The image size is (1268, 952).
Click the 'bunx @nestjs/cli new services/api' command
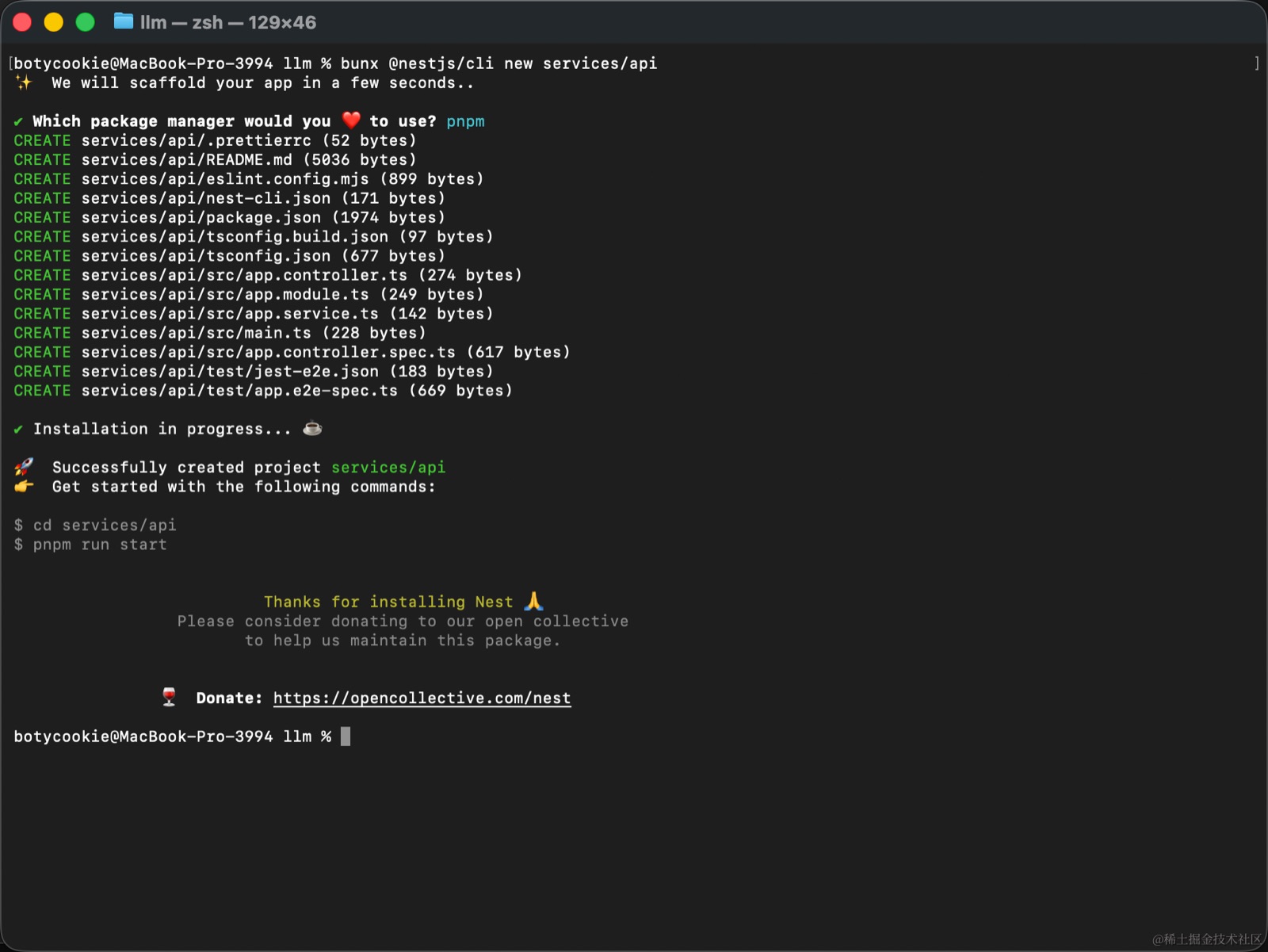[499, 63]
